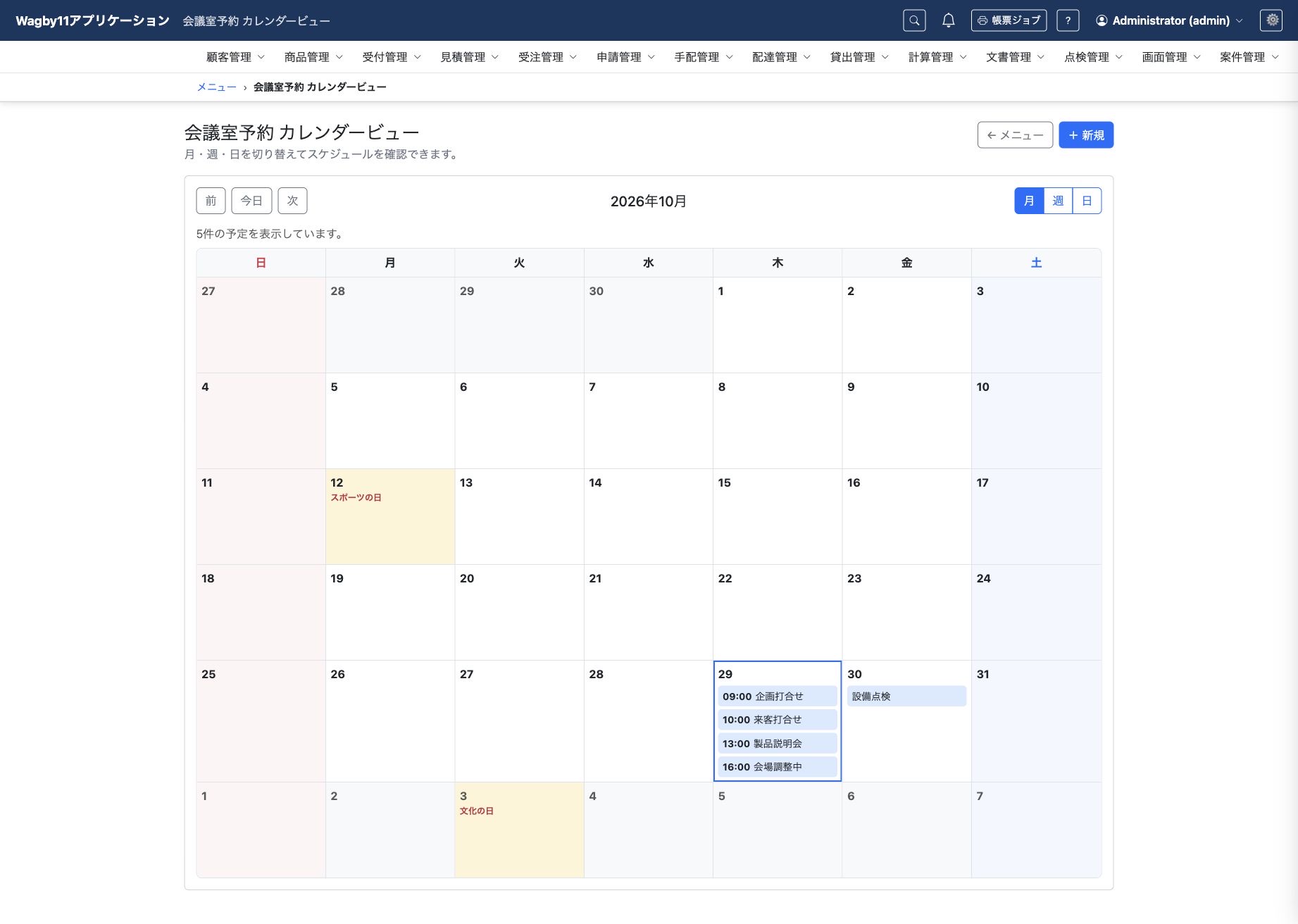
Task: Open 点検管理 menu
Action: coord(1093,57)
